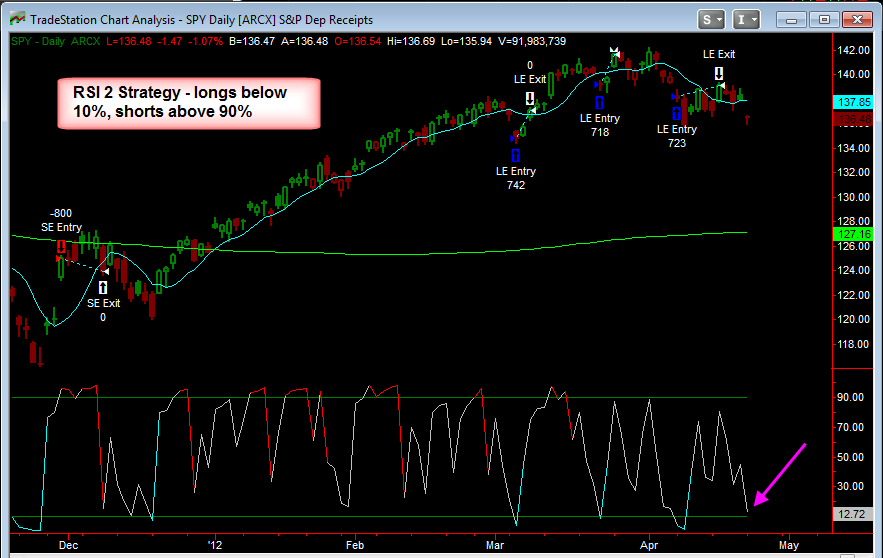Click the A=136.48 ask value
Image resolution: width=883 pixels, height=558 pixels.
(305, 41)
